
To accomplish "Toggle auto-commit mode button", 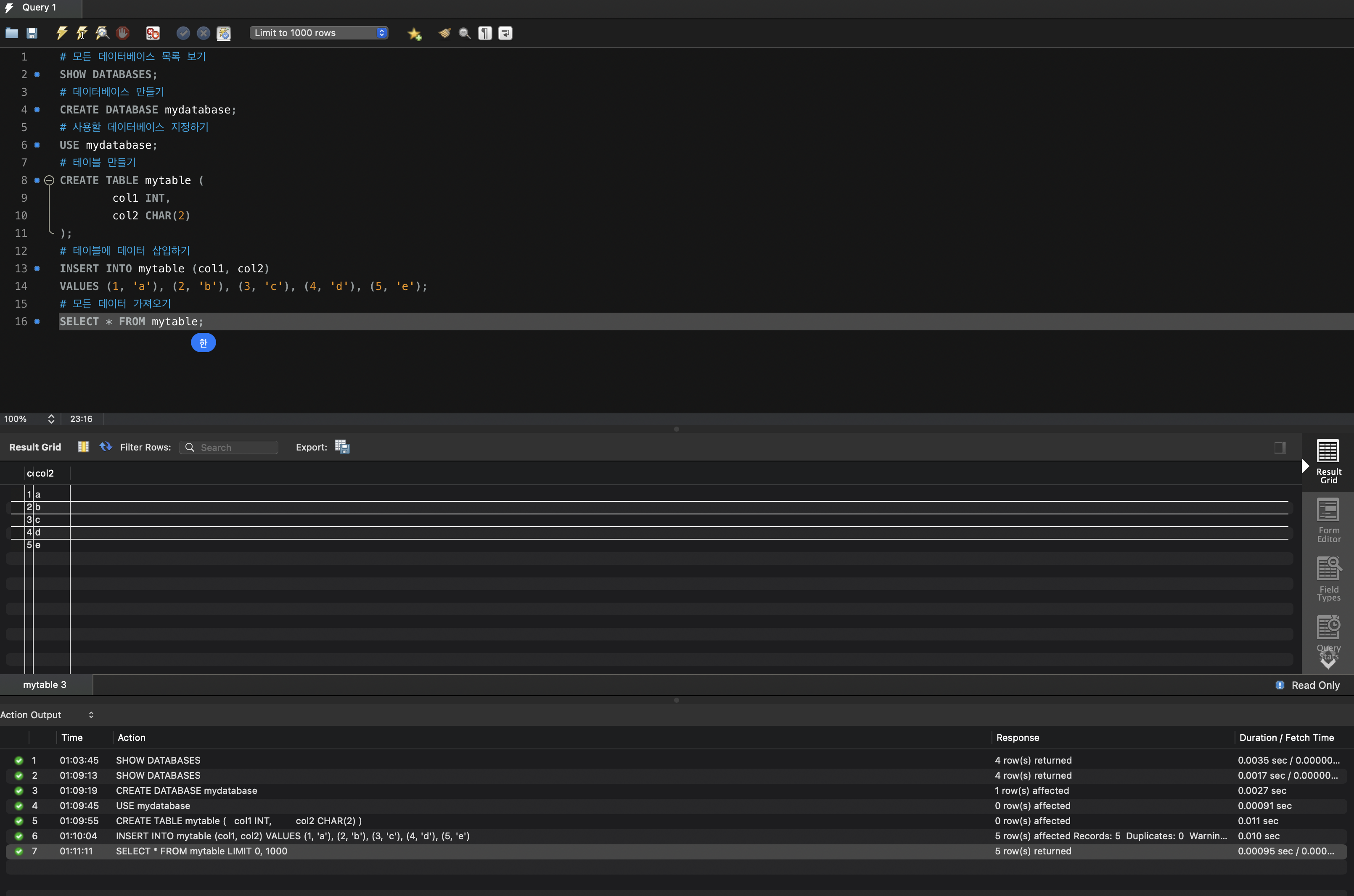I will point(224,33).
